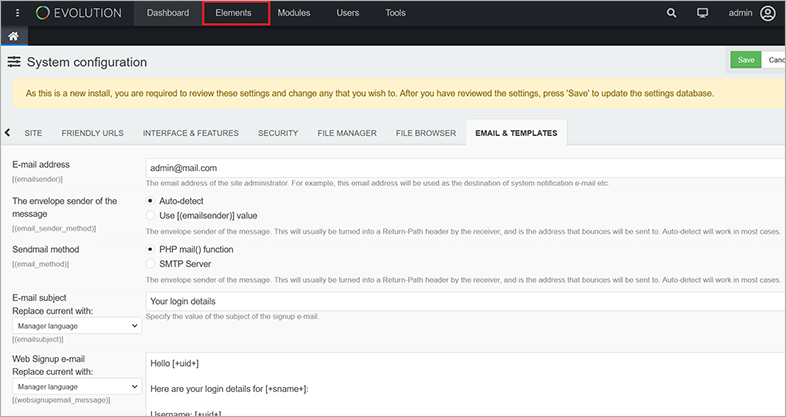The height and width of the screenshot is (417, 786).
Task: Select PHP mail() function radio button
Action: [151, 248]
